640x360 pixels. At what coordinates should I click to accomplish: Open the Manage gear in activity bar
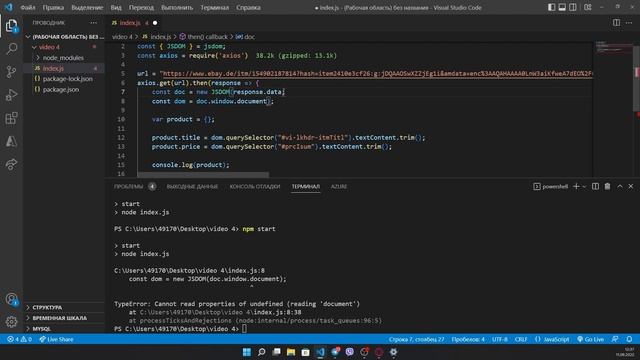coord(11,322)
